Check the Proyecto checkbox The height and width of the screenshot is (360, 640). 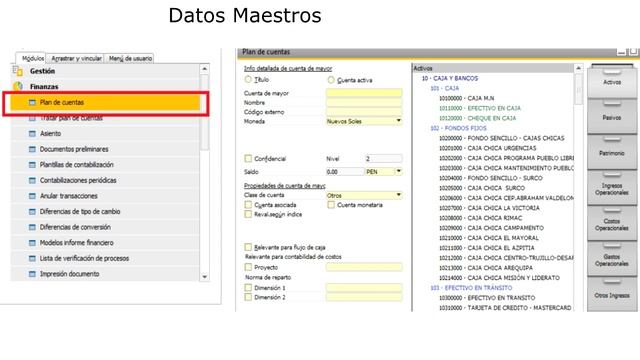(x=248, y=267)
